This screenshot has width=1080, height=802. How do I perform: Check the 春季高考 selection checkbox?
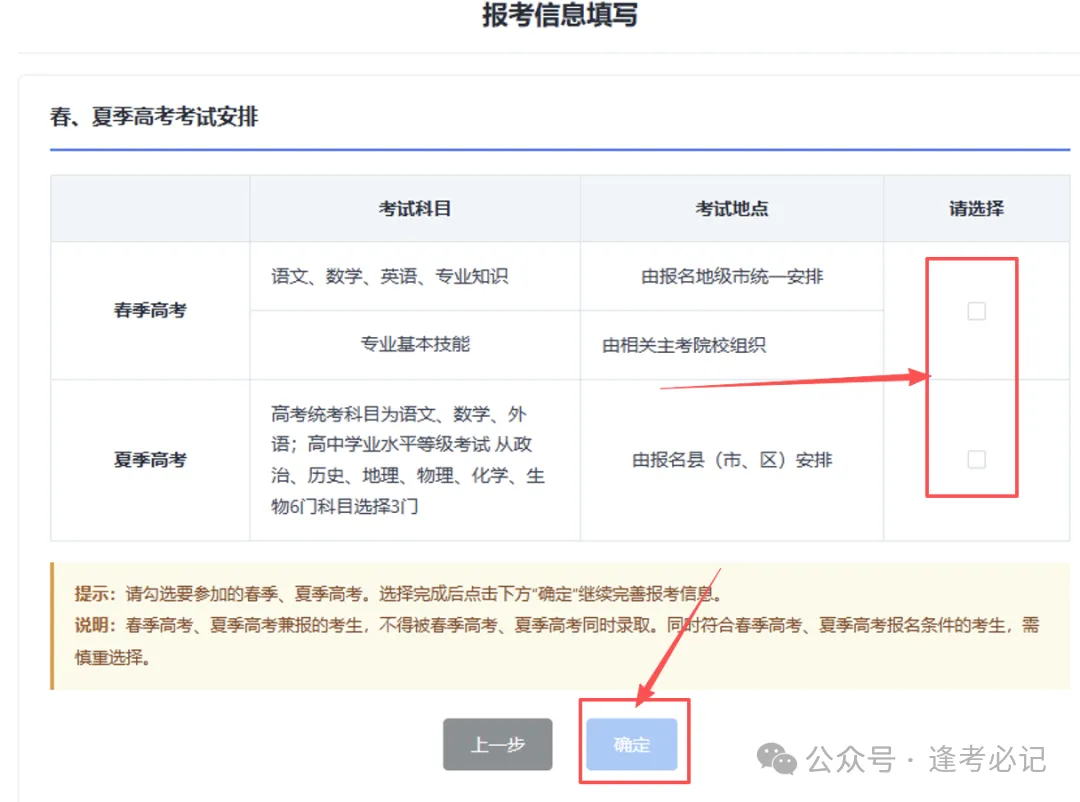(976, 311)
